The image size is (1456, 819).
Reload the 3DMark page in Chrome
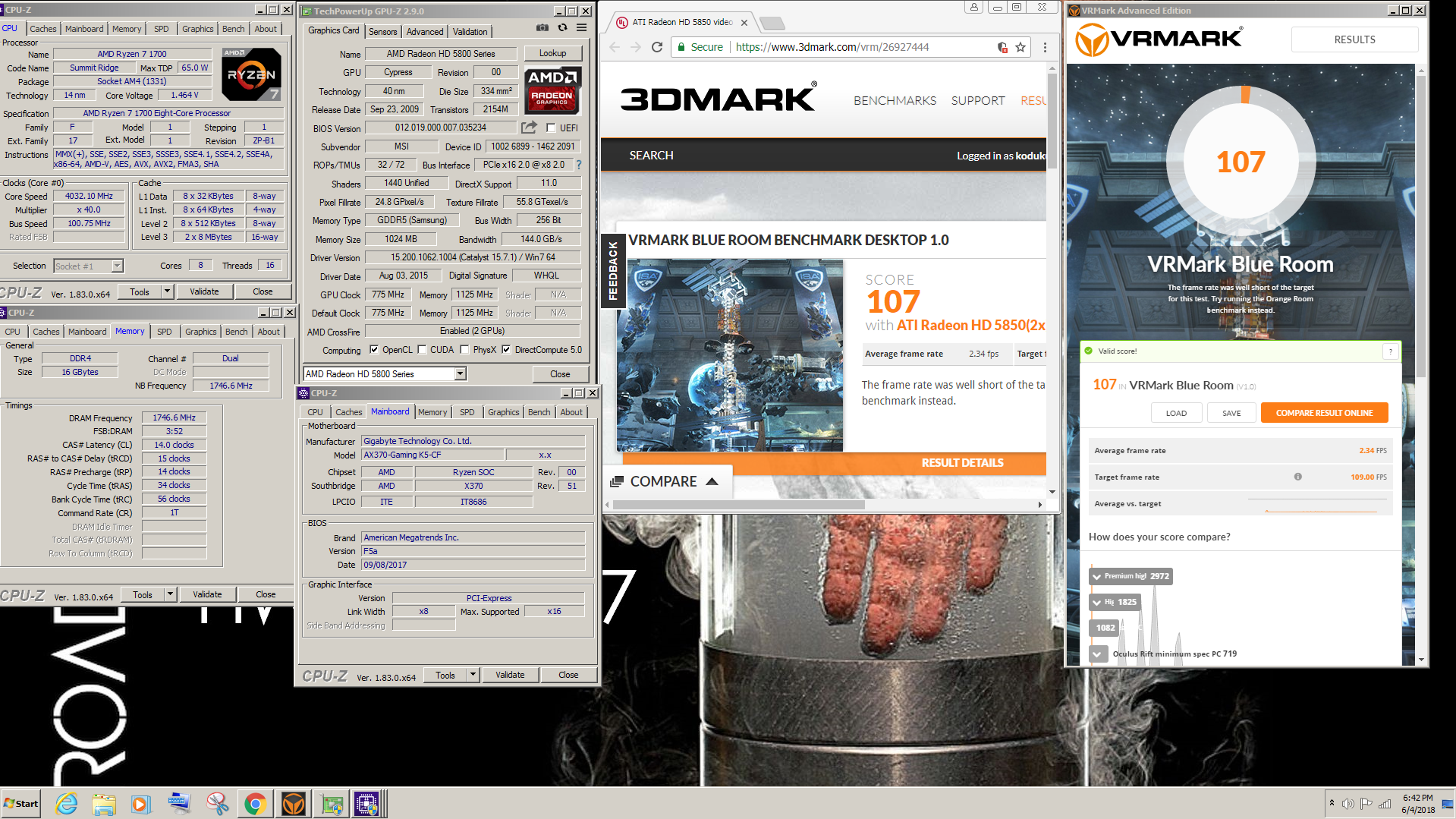pos(657,47)
